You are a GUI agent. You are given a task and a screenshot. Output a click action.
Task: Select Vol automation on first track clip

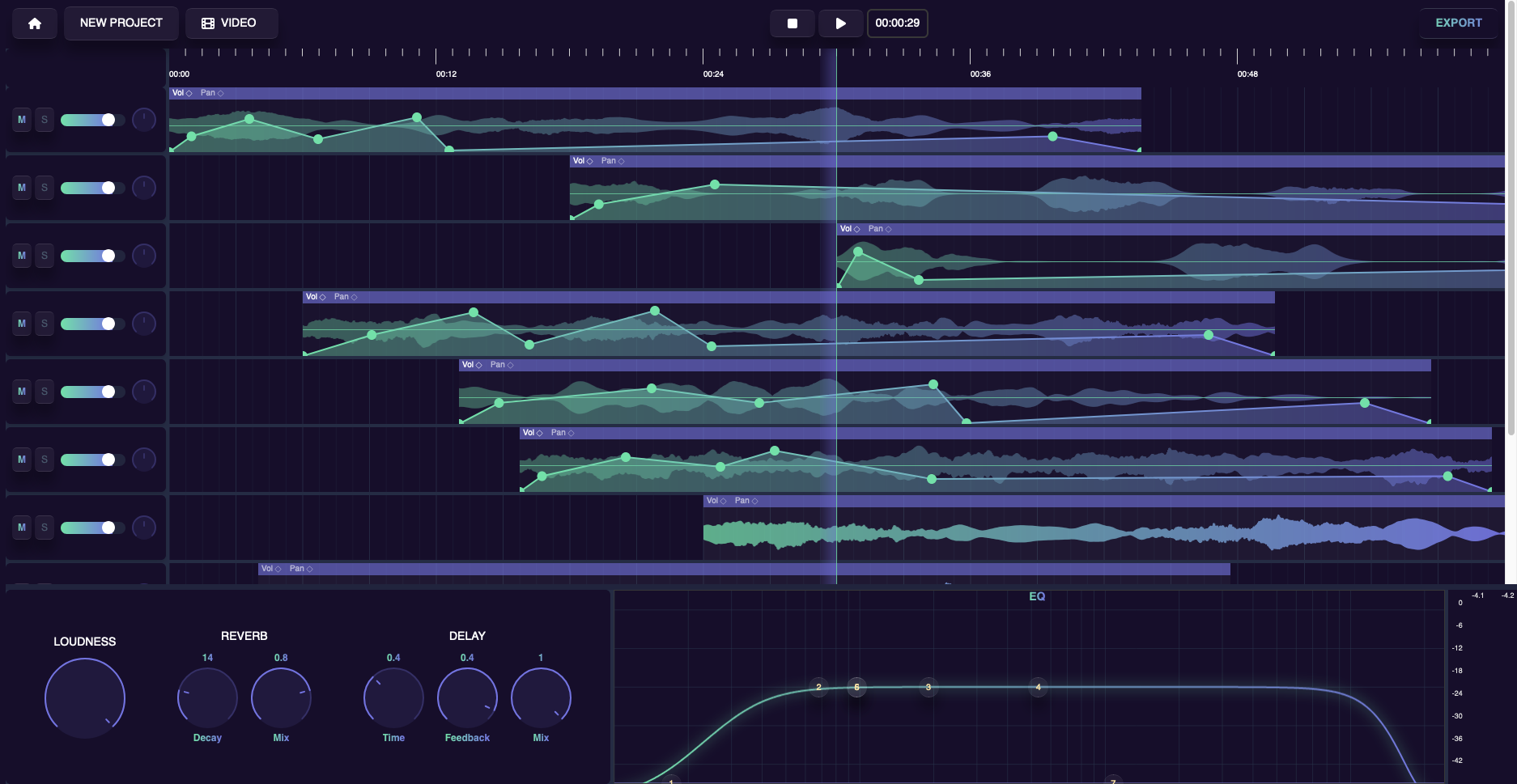182,93
